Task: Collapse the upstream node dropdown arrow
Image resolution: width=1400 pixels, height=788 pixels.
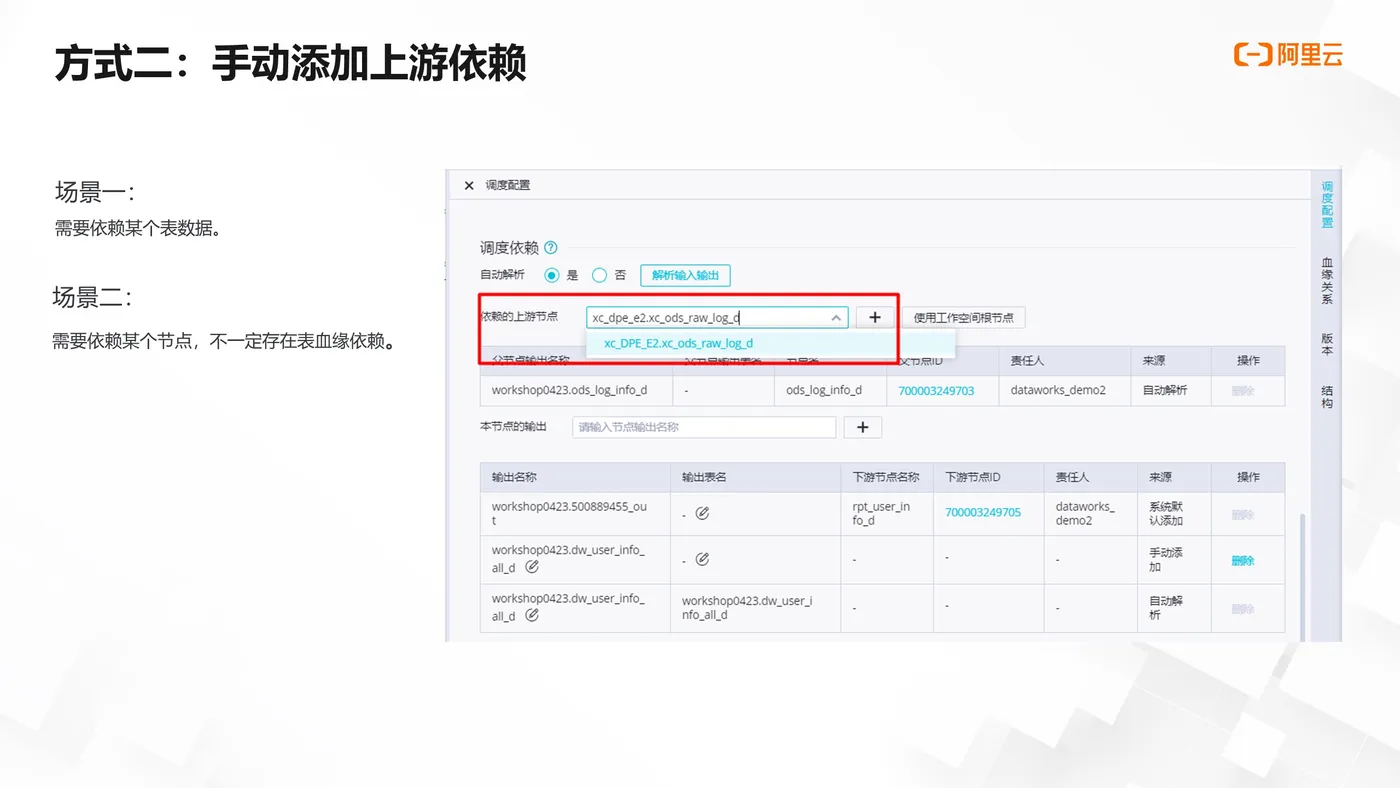Action: [836, 318]
